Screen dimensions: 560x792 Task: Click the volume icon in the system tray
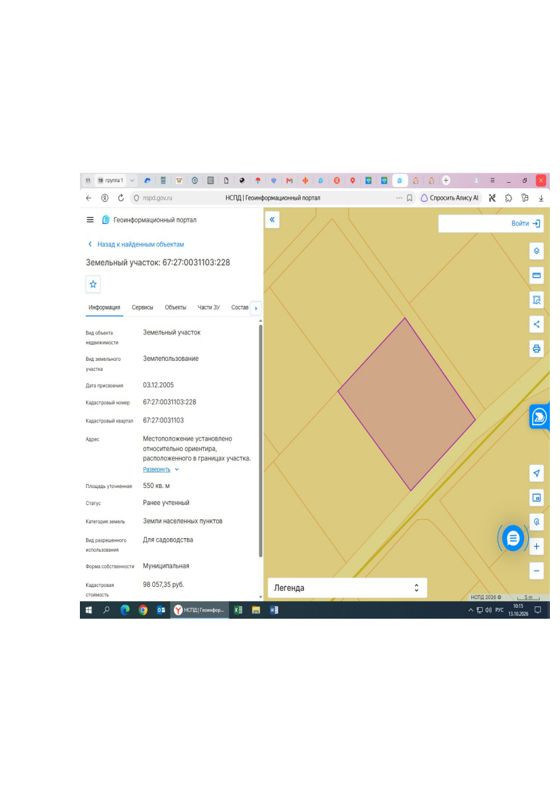(x=488, y=610)
